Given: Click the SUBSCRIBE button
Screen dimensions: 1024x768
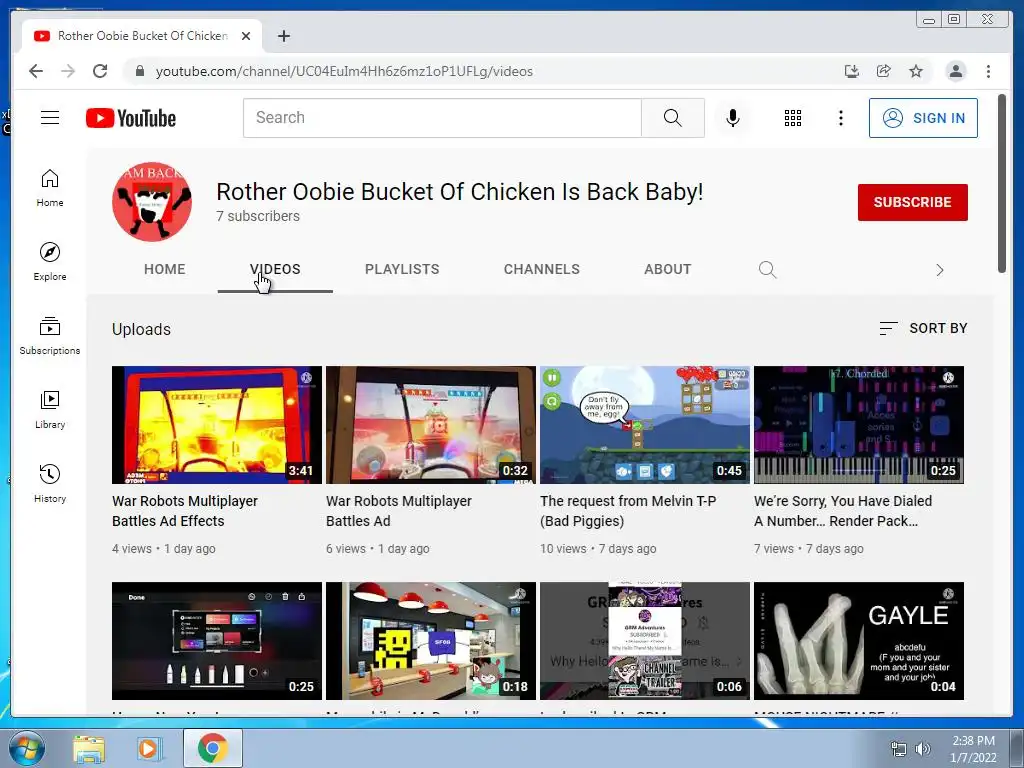Looking at the screenshot, I should (x=912, y=202).
